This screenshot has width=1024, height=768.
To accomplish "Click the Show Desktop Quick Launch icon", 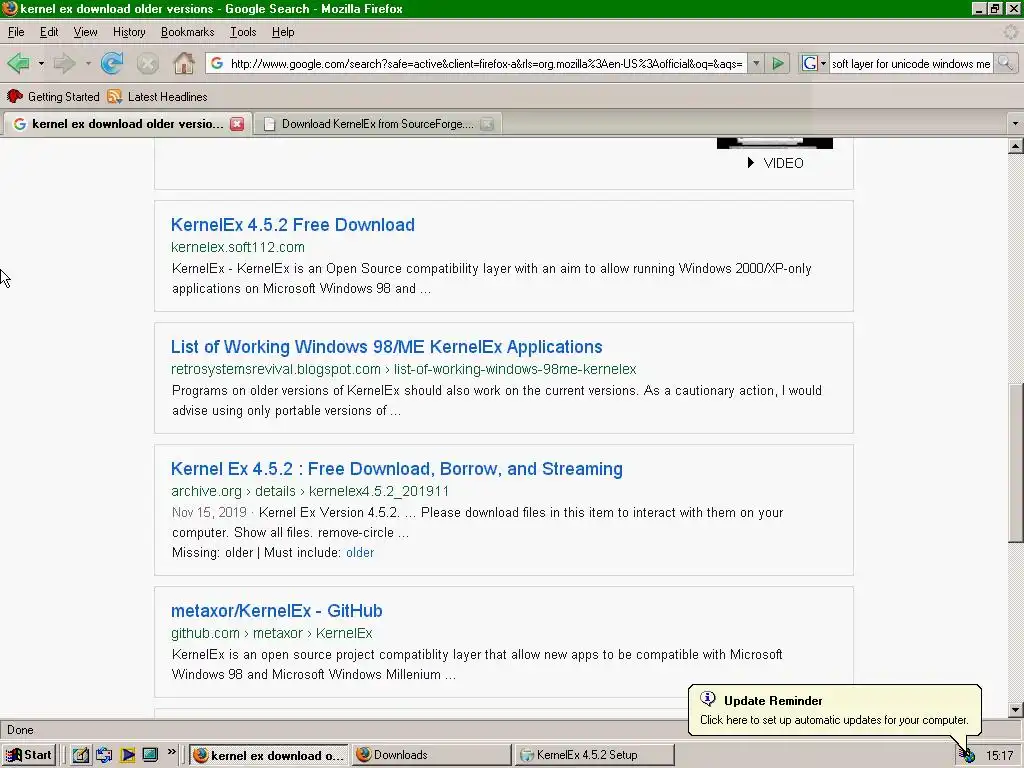I will tap(150, 755).
